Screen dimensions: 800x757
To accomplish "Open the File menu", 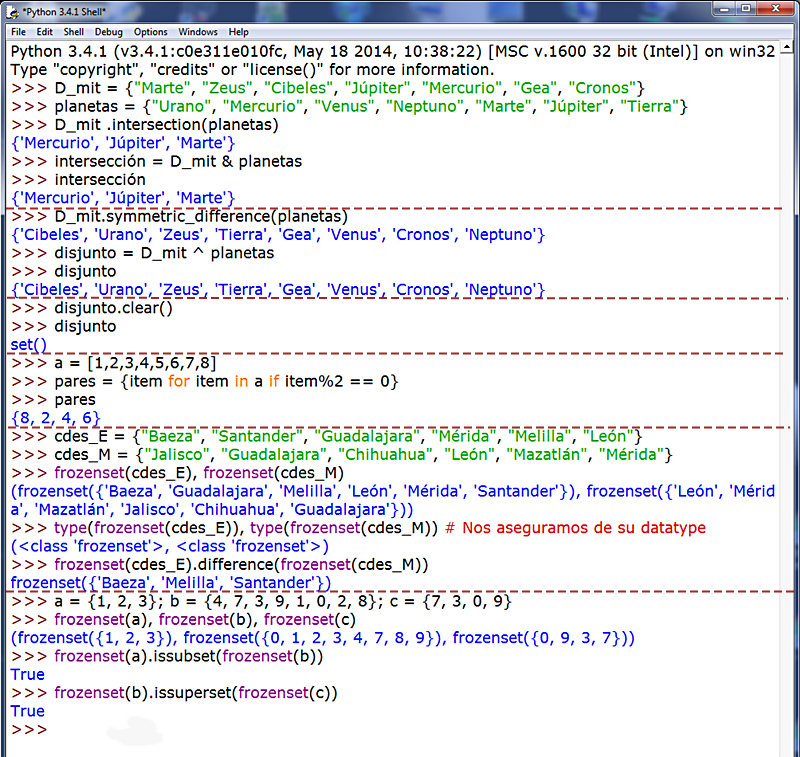I will [18, 31].
